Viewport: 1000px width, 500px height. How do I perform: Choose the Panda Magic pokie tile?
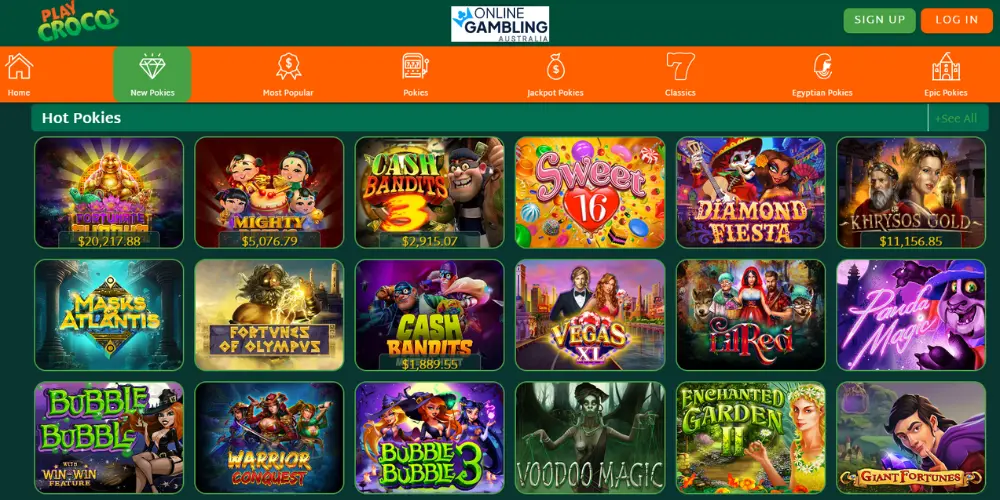pos(911,315)
